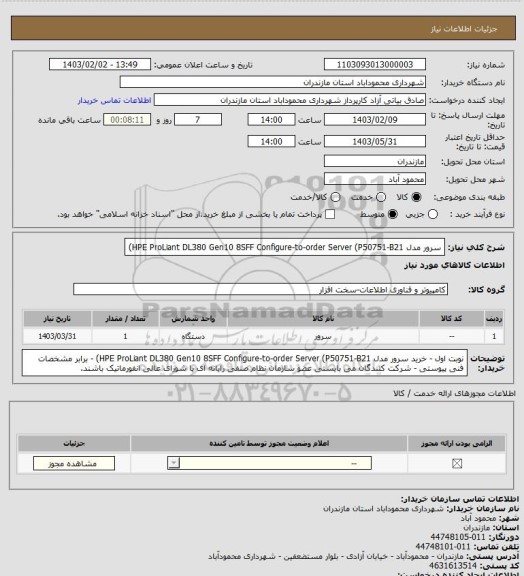
Task: Click the تعداد / مقدار column header
Action: point(125,318)
